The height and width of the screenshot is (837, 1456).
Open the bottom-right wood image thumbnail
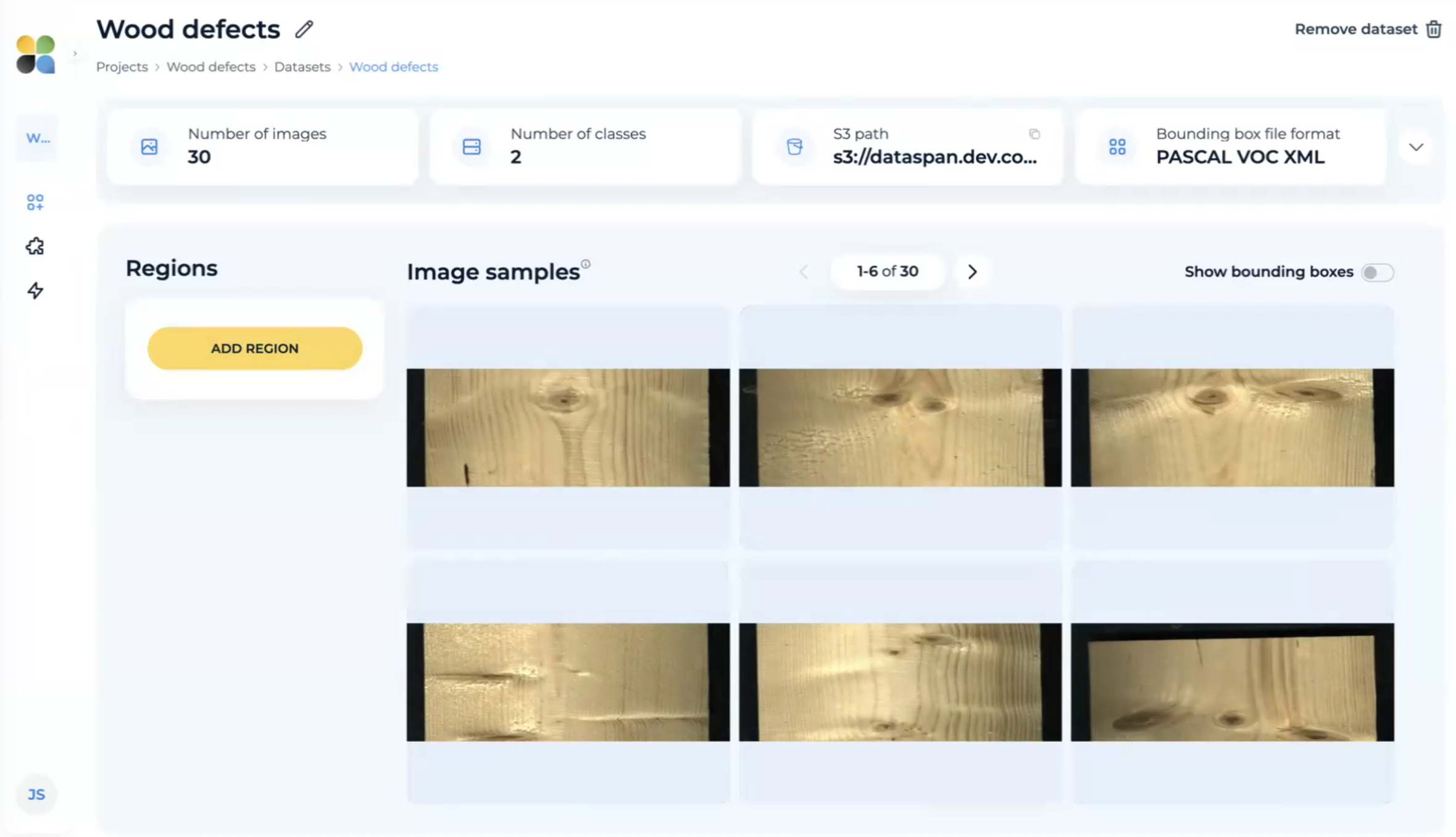pyautogui.click(x=1232, y=681)
